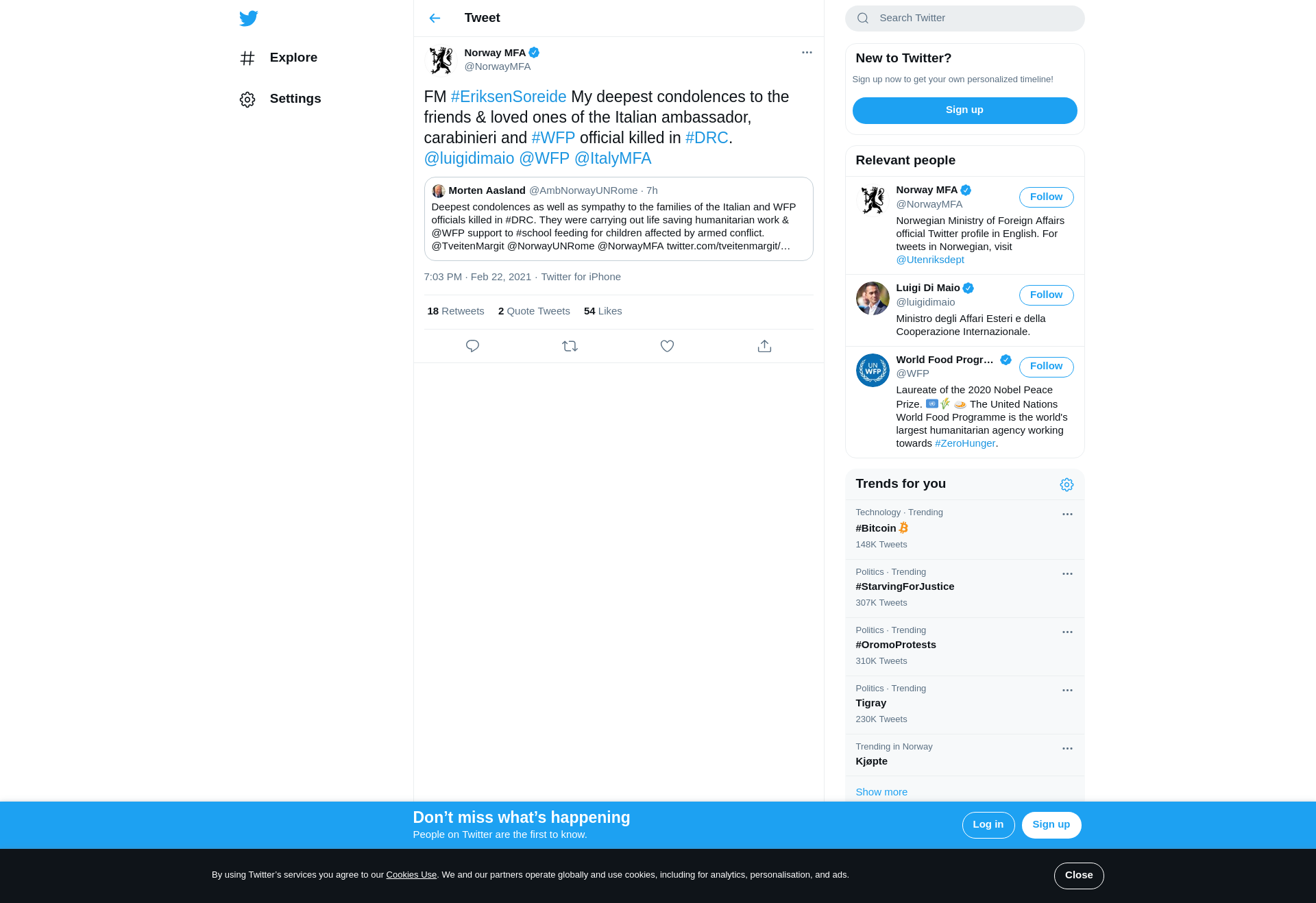
Task: Open the tweet's more options menu
Action: tap(807, 53)
